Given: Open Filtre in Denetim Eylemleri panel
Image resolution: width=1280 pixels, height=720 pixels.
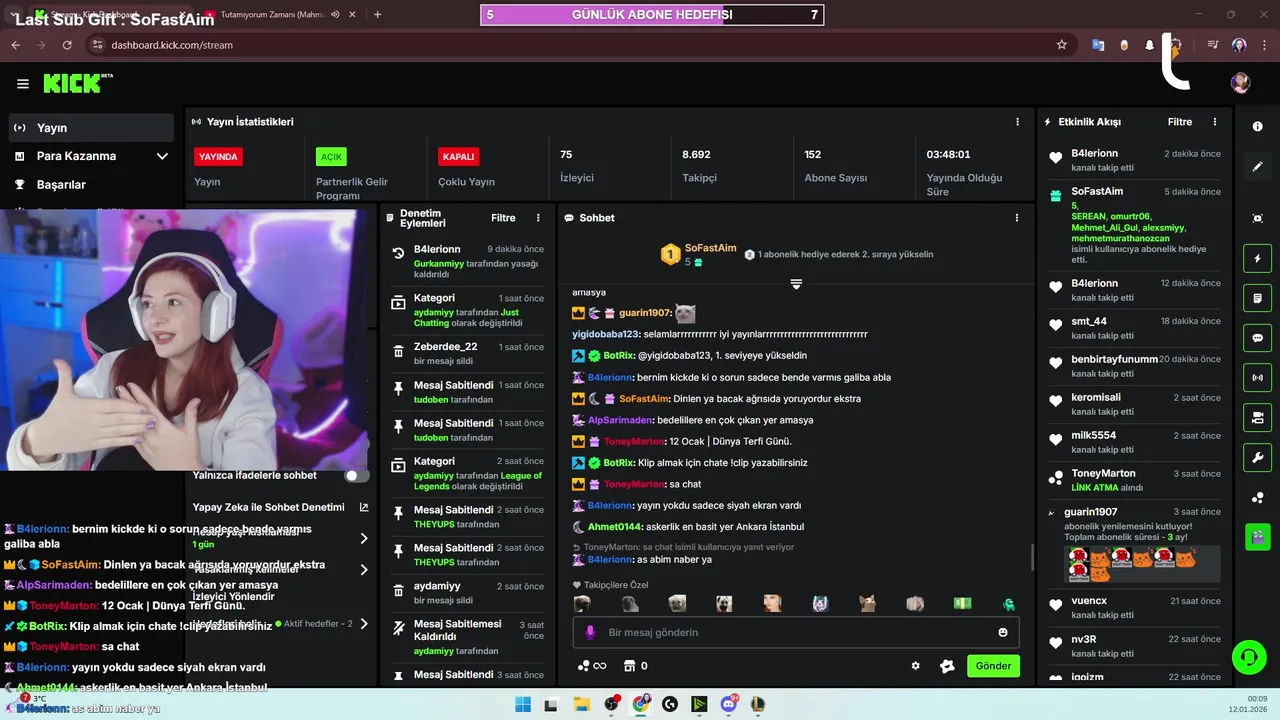Looking at the screenshot, I should (x=503, y=218).
